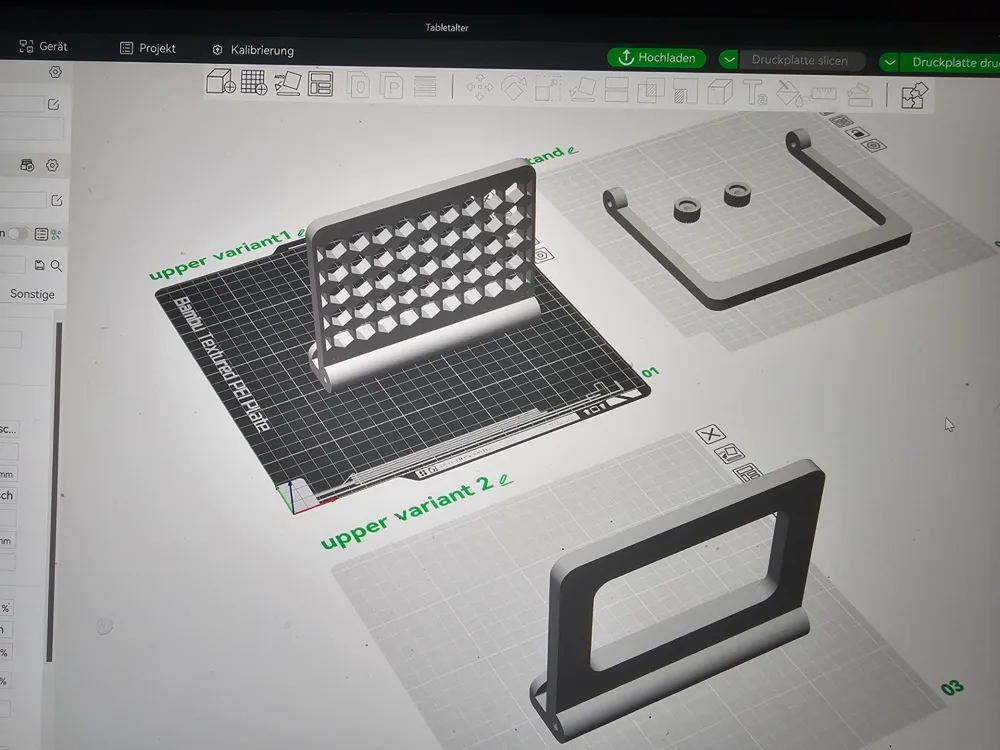The image size is (1000, 750).
Task: Click the Hochladen button
Action: (x=656, y=57)
